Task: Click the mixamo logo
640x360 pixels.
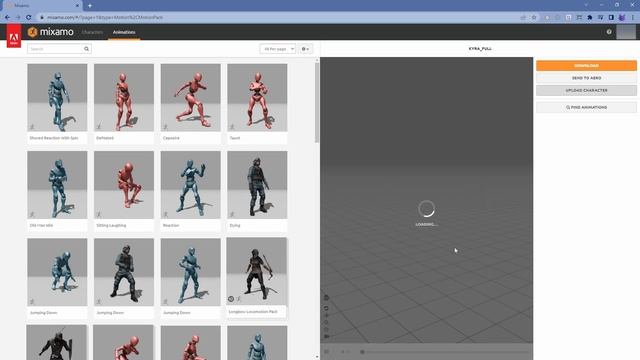Action: [x=51, y=32]
